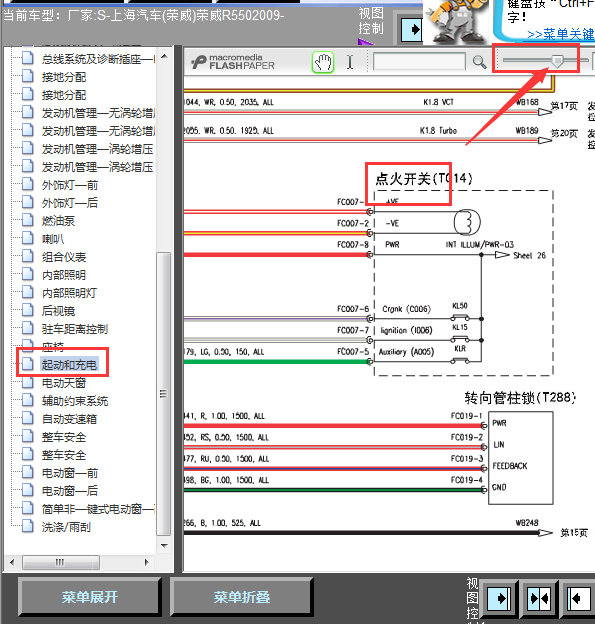595x624 pixels.
Task: Open the 电动窗—前 tree item
Action: pyautogui.click(x=70, y=473)
